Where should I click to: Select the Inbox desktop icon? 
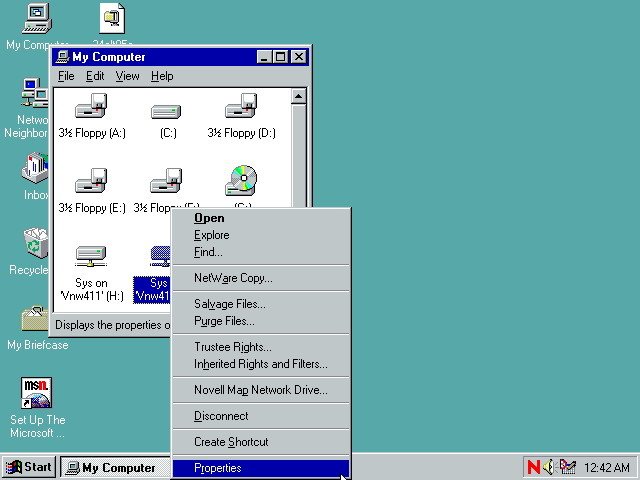click(x=36, y=167)
